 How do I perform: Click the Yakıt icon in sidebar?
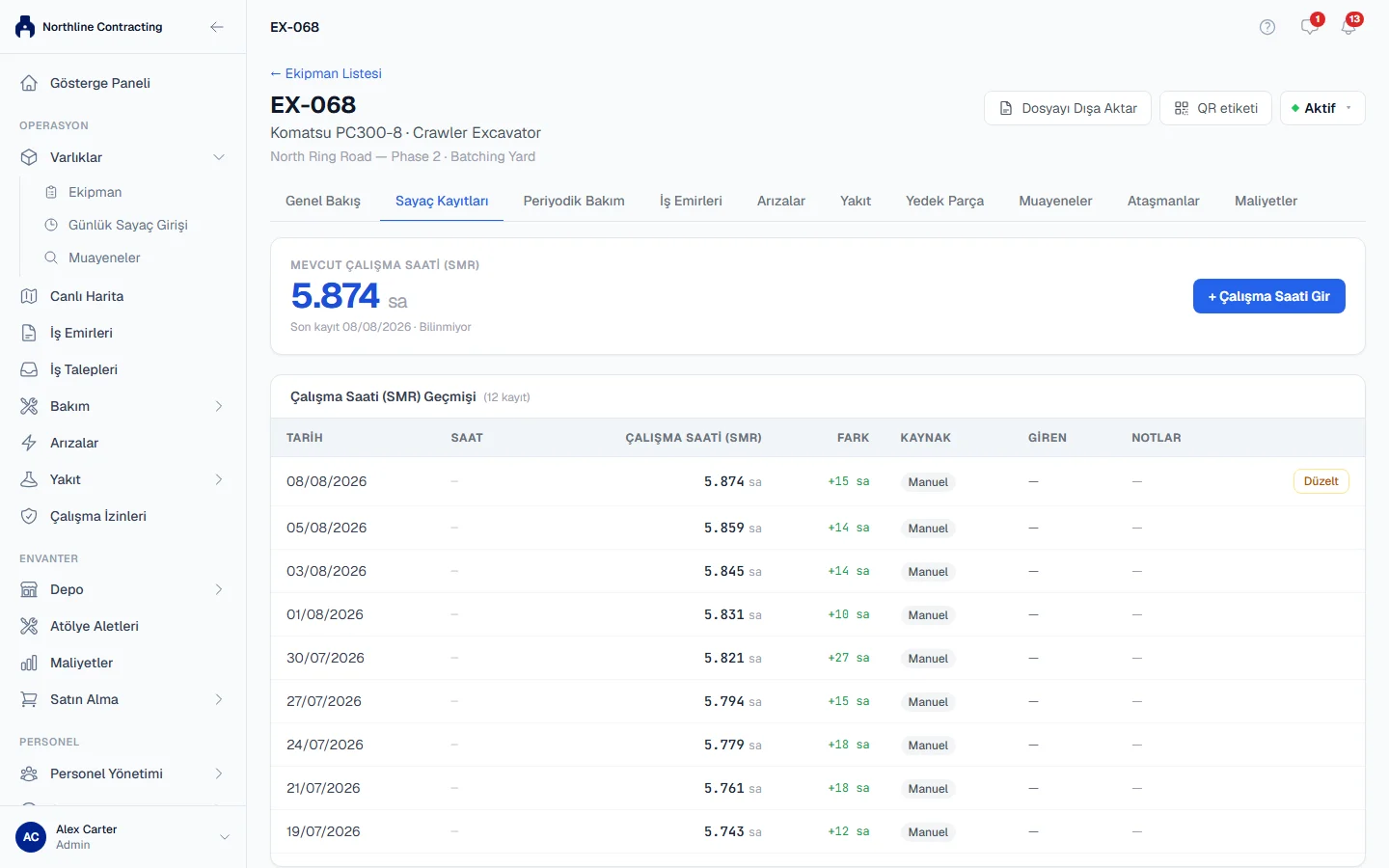click(x=29, y=479)
